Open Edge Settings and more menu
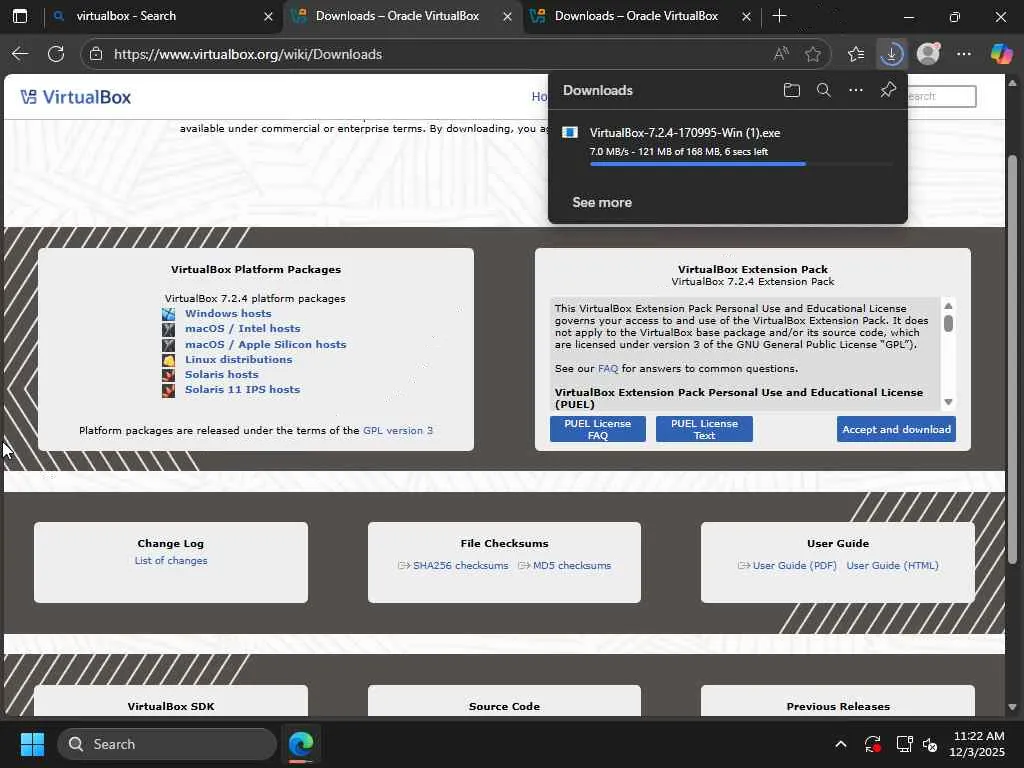The width and height of the screenshot is (1024, 768). pyautogui.click(x=964, y=54)
